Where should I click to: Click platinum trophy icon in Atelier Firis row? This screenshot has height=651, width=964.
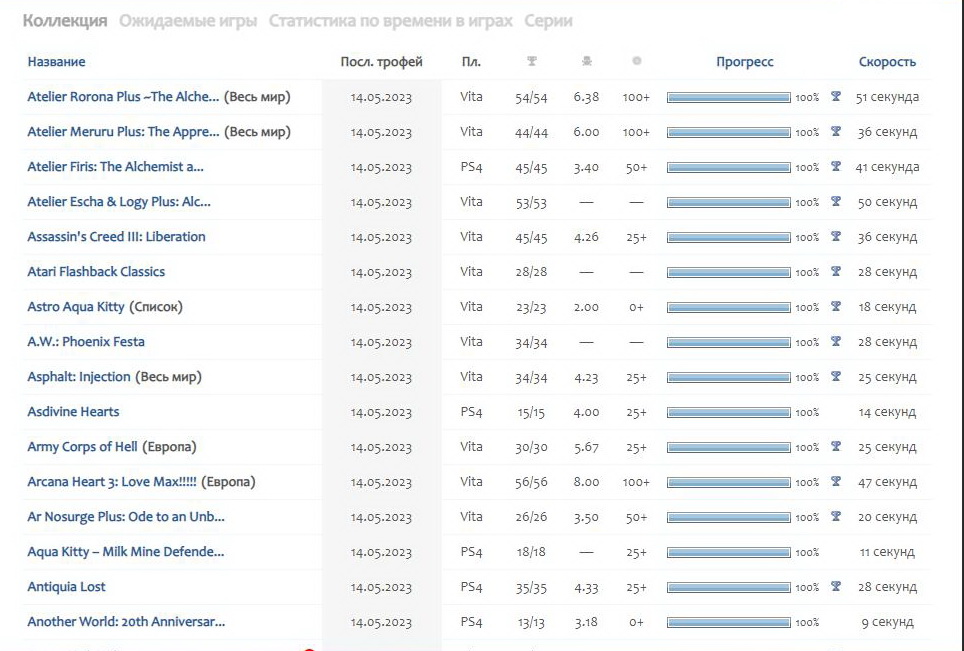[x=835, y=167]
